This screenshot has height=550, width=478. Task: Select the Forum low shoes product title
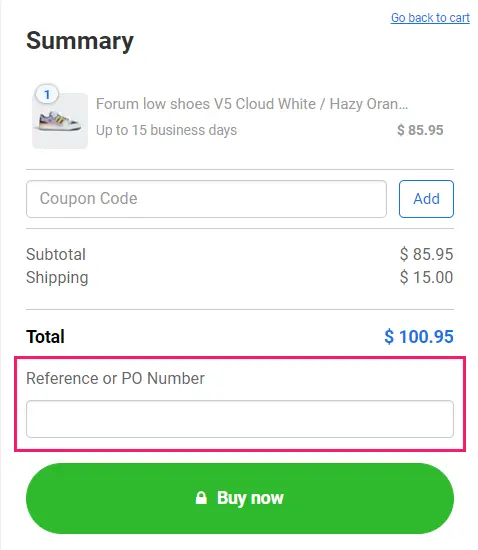coord(252,104)
